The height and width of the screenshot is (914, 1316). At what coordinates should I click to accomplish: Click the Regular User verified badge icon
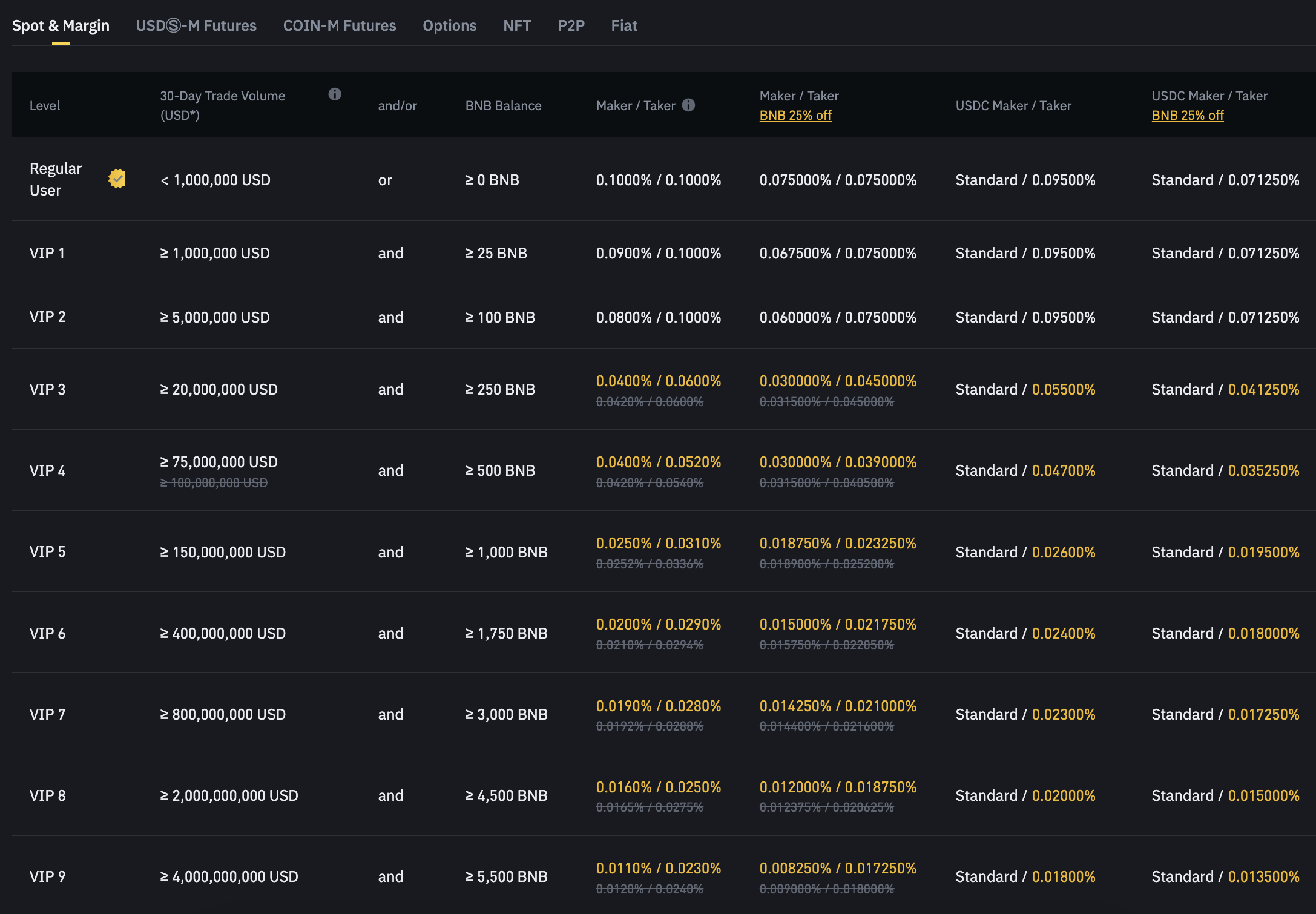click(117, 179)
